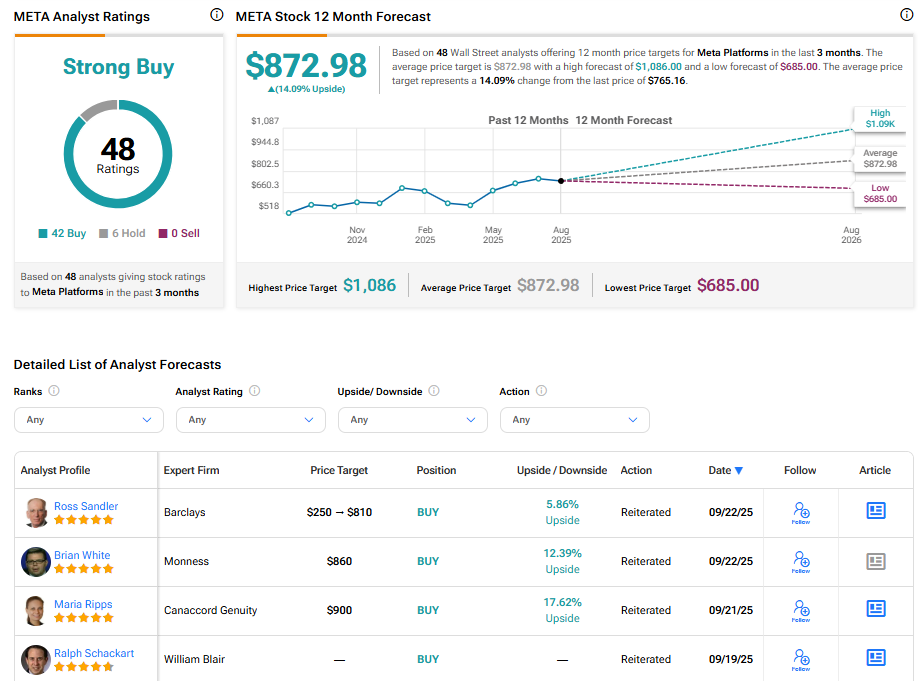Open the info tooltip icon next to Ranks
The width and height of the screenshot is (918, 681).
[x=54, y=391]
